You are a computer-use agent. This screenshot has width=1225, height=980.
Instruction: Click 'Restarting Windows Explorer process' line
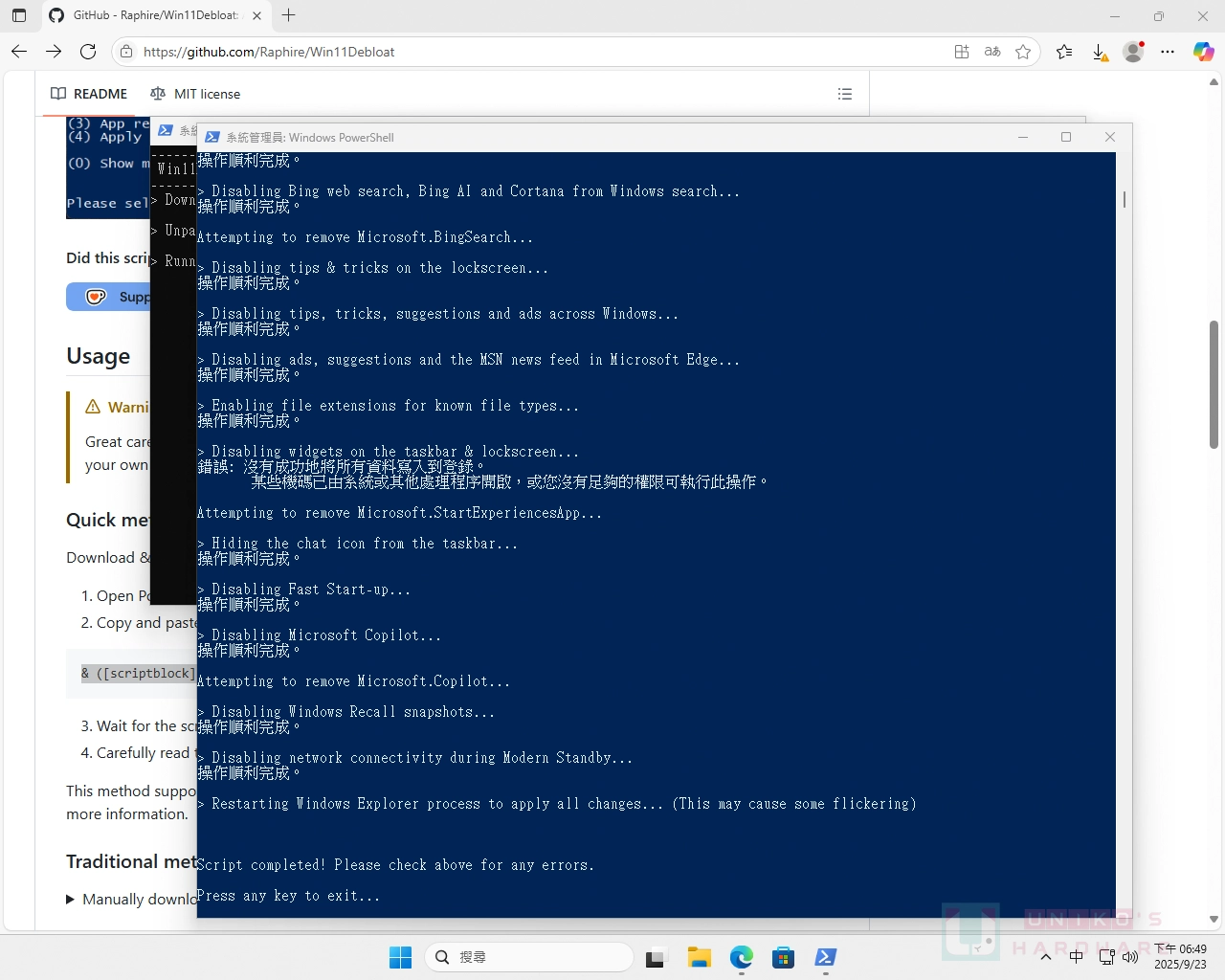pos(557,804)
